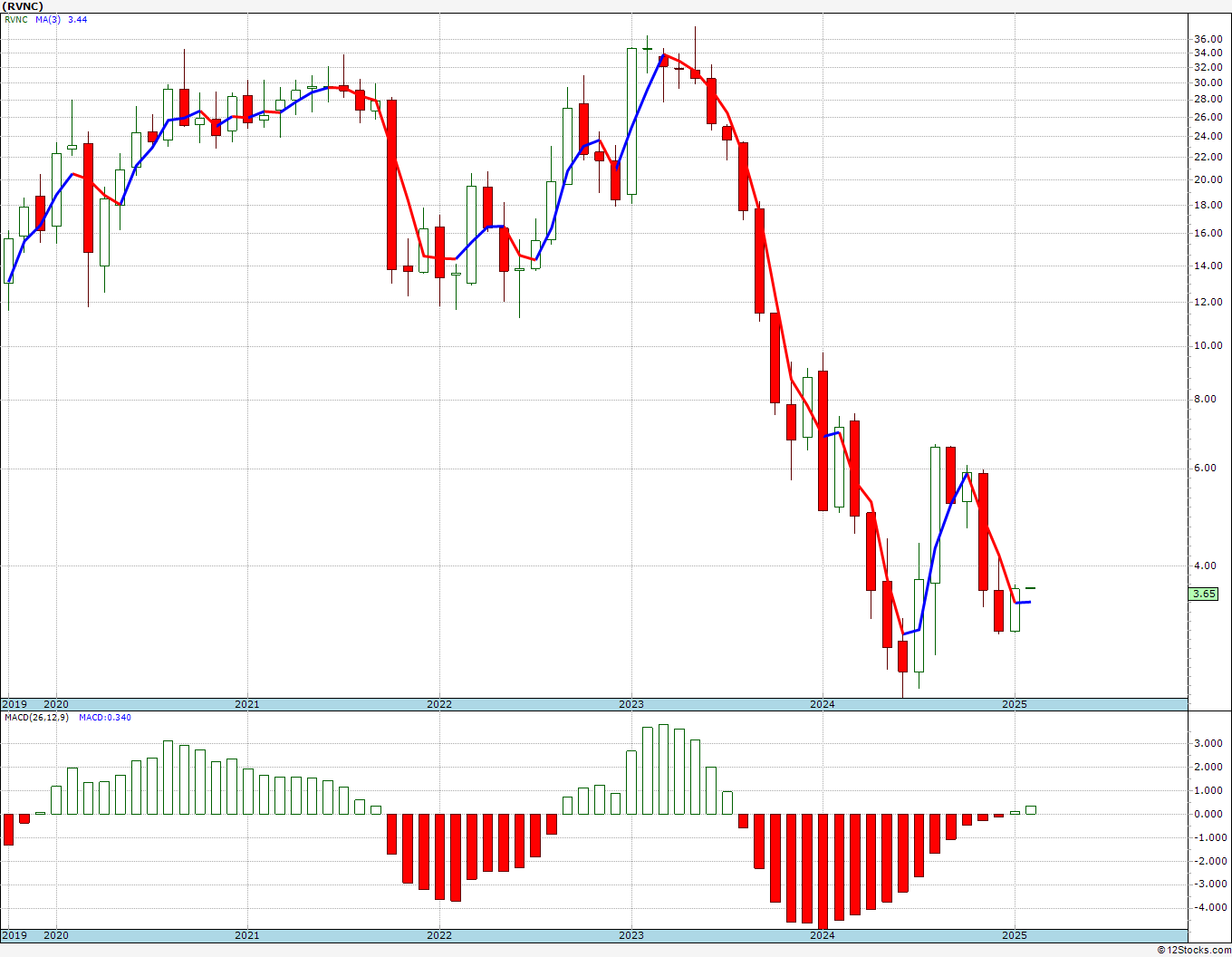Click the 18.00 price axis label
The width and height of the screenshot is (1232, 957).
point(1207,205)
